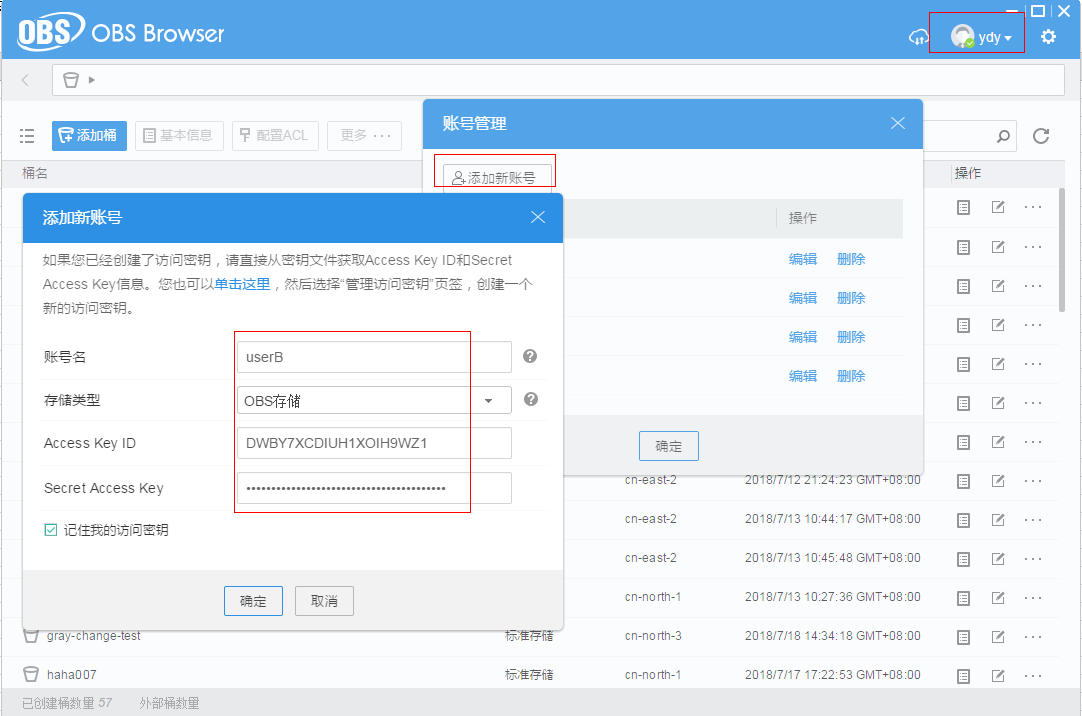This screenshot has width=1082, height=716.
Task: Click 编辑 in the first account row
Action: coord(803,259)
